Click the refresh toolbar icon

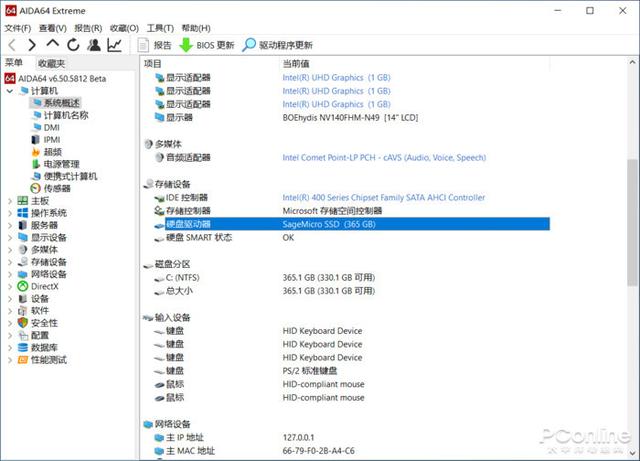click(73, 45)
